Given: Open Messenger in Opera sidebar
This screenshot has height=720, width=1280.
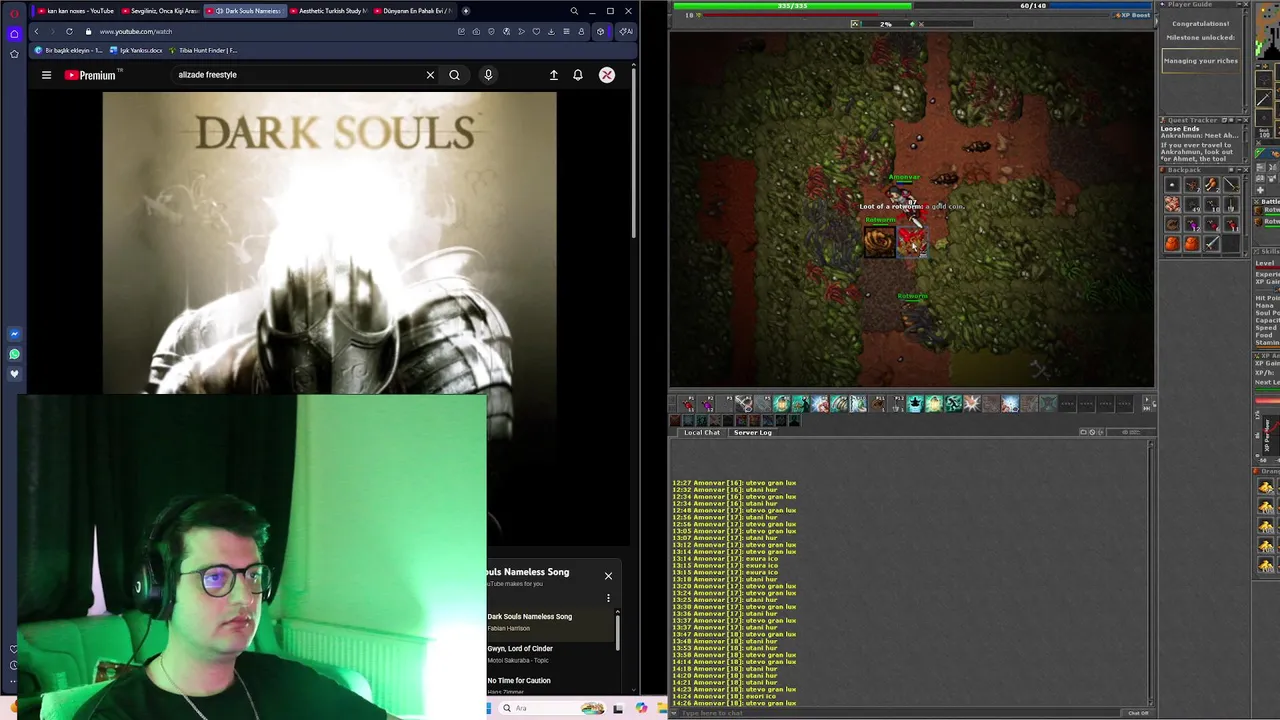Looking at the screenshot, I should (14, 334).
